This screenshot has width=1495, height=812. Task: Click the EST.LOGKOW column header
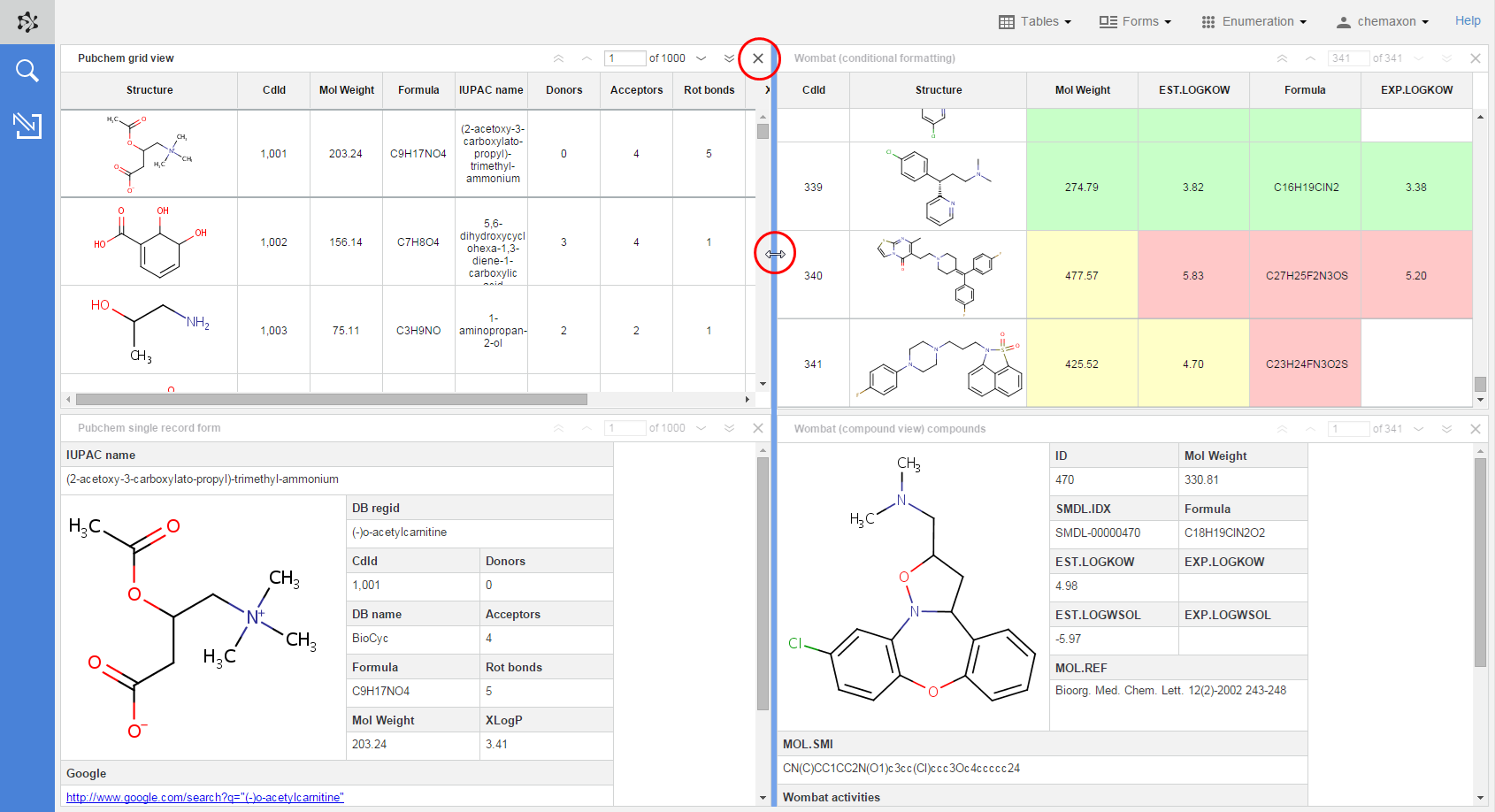click(x=1194, y=90)
